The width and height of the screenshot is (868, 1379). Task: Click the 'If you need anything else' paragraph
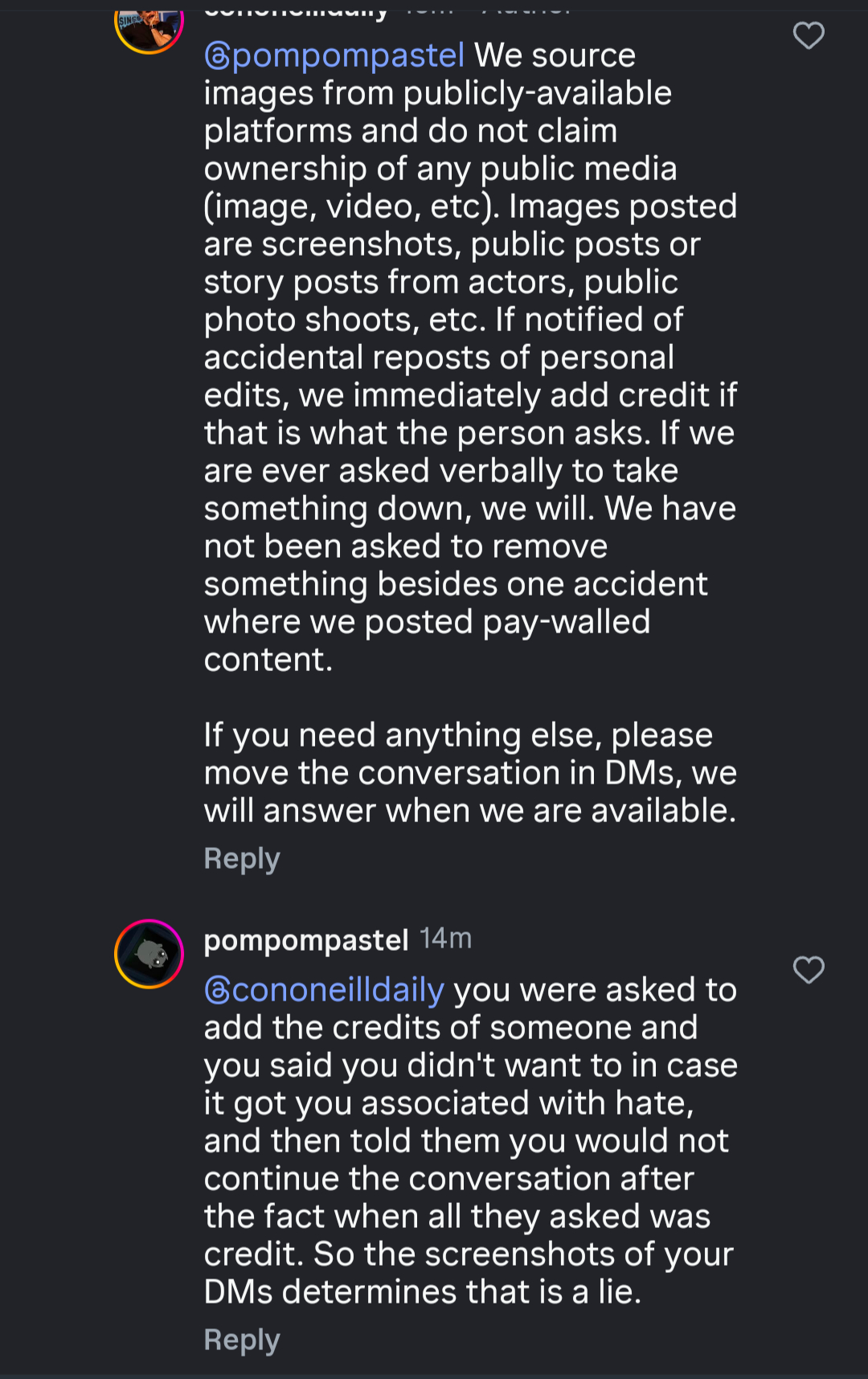(470, 773)
